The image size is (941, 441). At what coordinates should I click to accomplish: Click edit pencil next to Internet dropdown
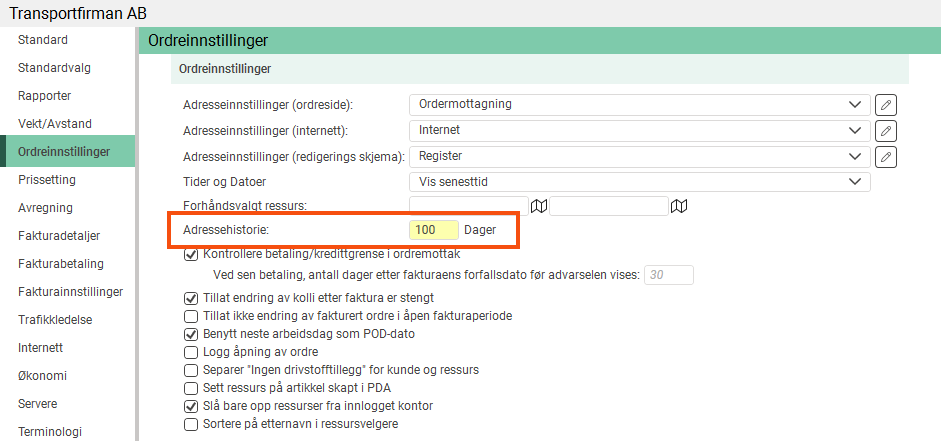pyautogui.click(x=885, y=131)
